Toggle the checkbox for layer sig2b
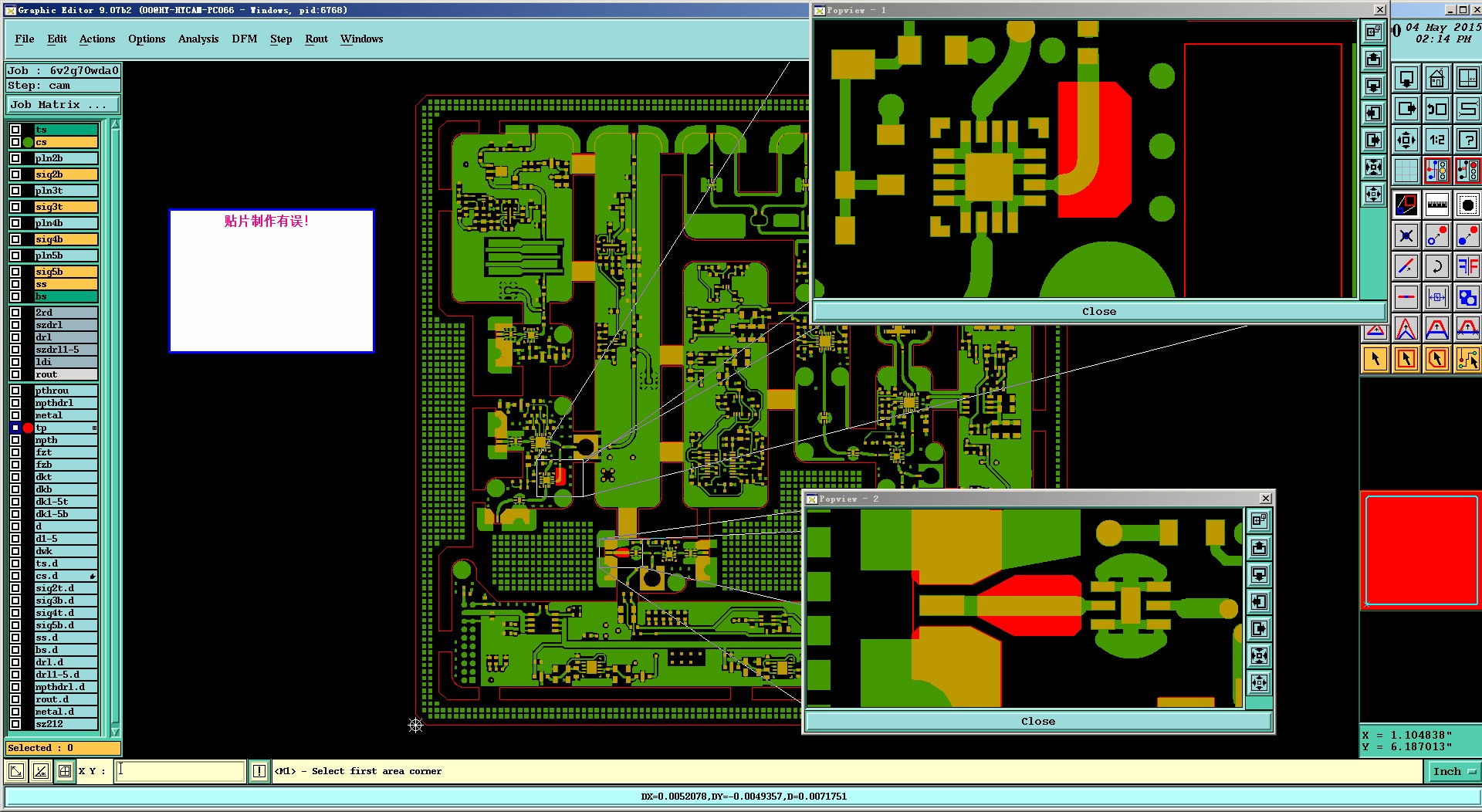Image resolution: width=1482 pixels, height=812 pixels. [15, 174]
